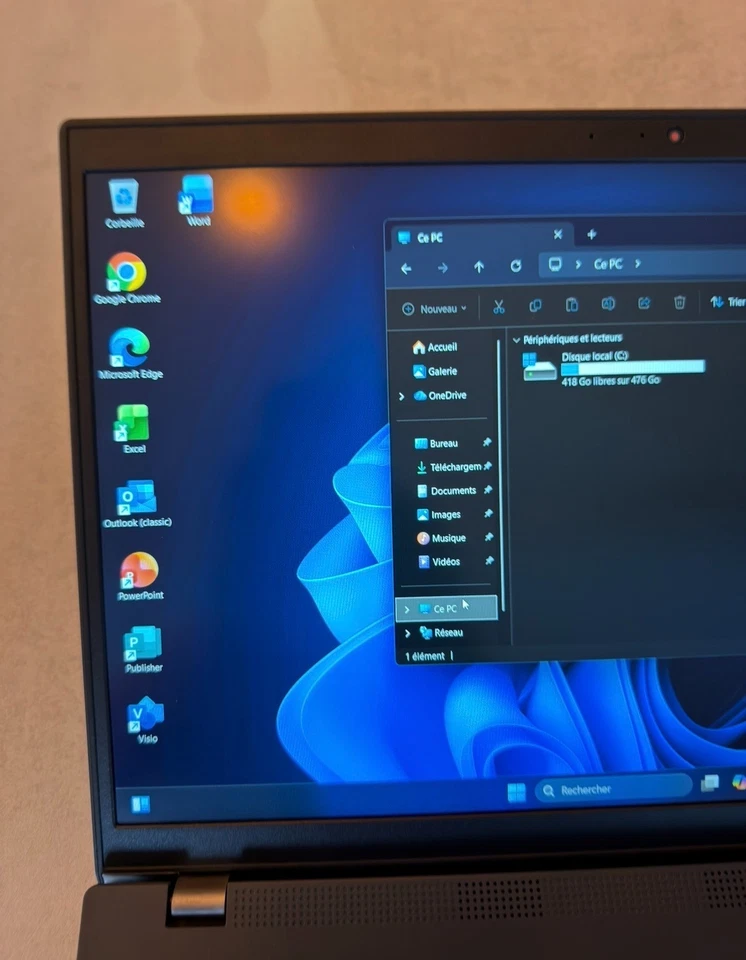Go back in File Explorer
The image size is (746, 960).
click(x=406, y=268)
